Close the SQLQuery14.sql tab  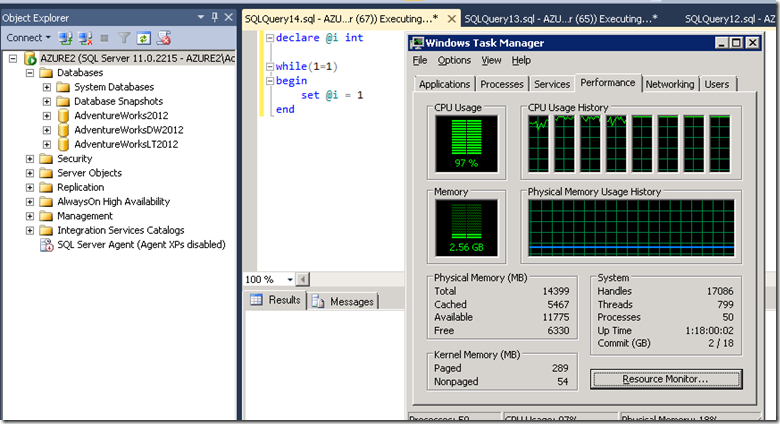pyautogui.click(x=452, y=19)
